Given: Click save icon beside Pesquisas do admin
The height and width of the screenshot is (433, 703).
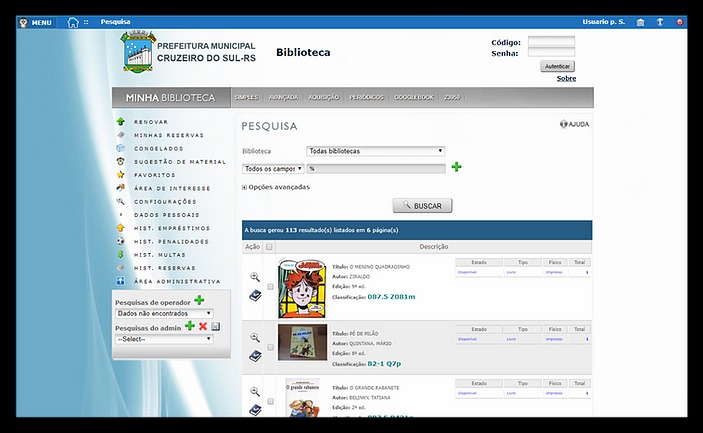Looking at the screenshot, I should pyautogui.click(x=216, y=327).
